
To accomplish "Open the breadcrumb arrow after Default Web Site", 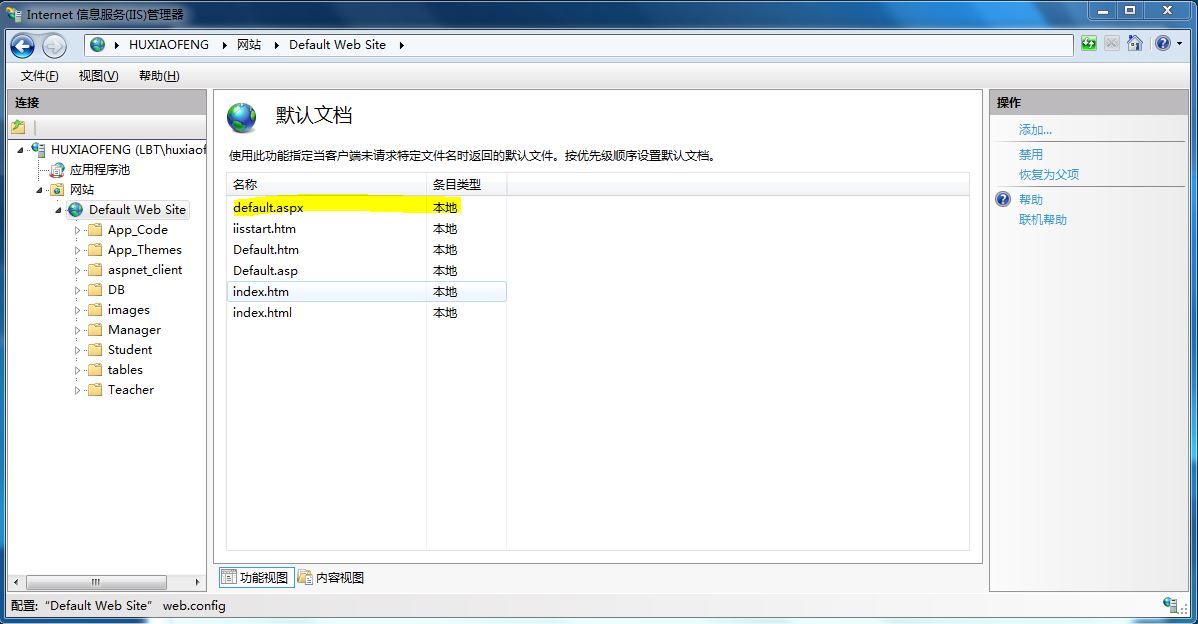I will click(x=400, y=44).
